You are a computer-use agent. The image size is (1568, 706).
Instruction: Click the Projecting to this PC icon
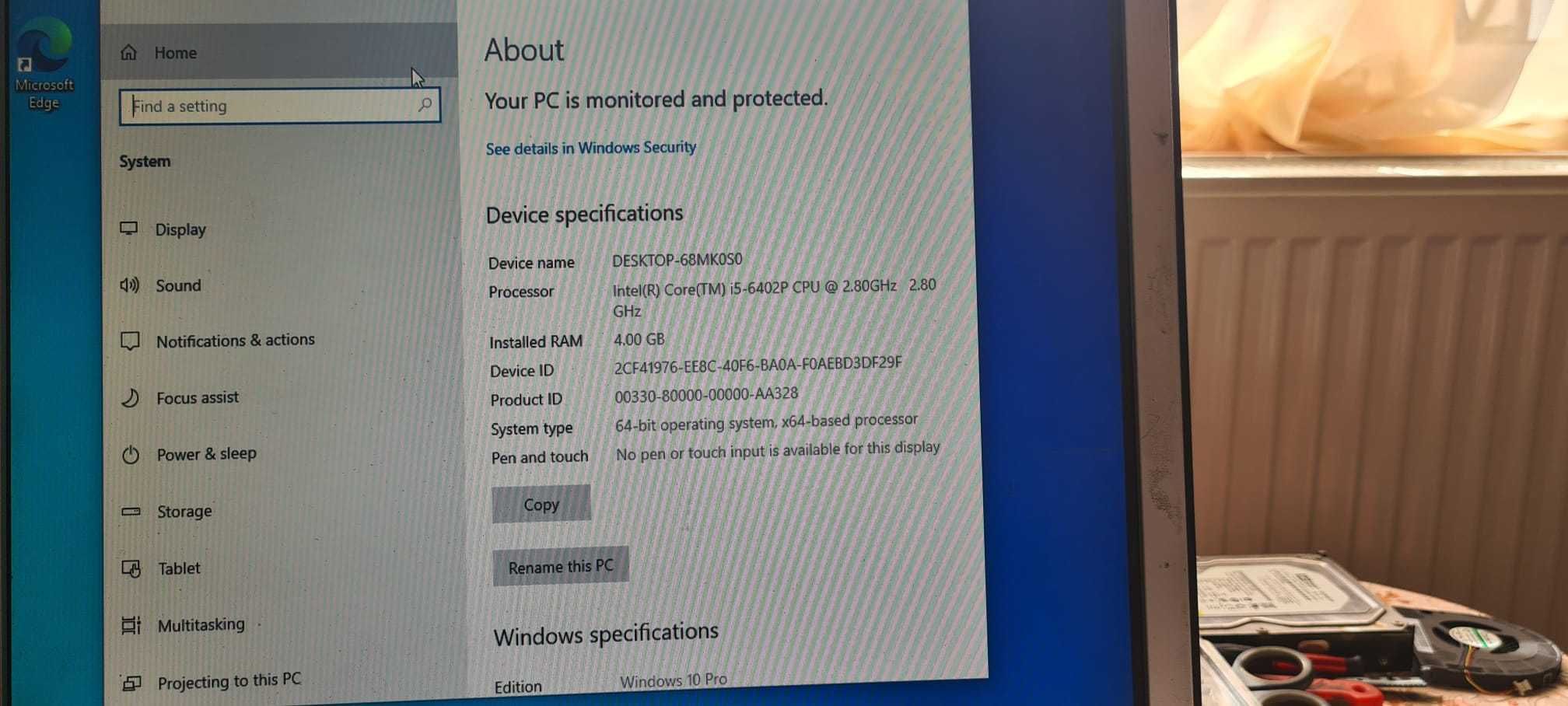(x=131, y=683)
